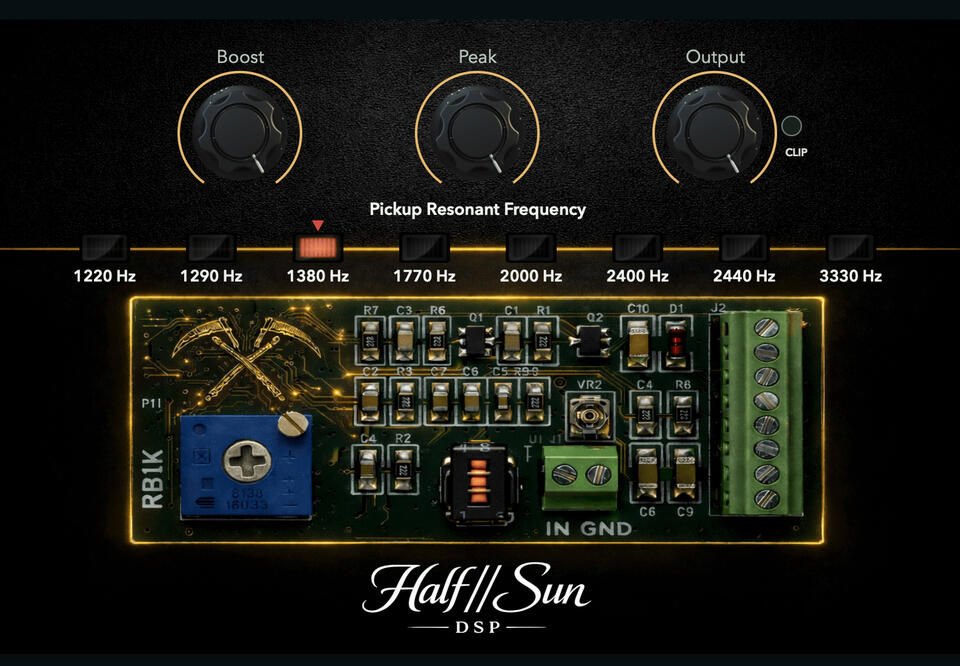This screenshot has width=960, height=666.
Task: Choose the 1770 Hz pickup frequency
Action: (424, 247)
